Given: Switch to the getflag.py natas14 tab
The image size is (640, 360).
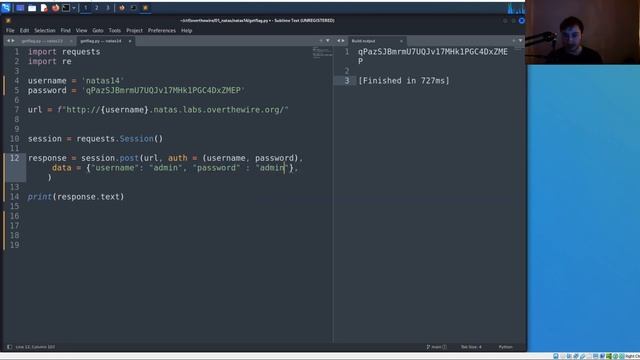Looking at the screenshot, I should 101,41.
